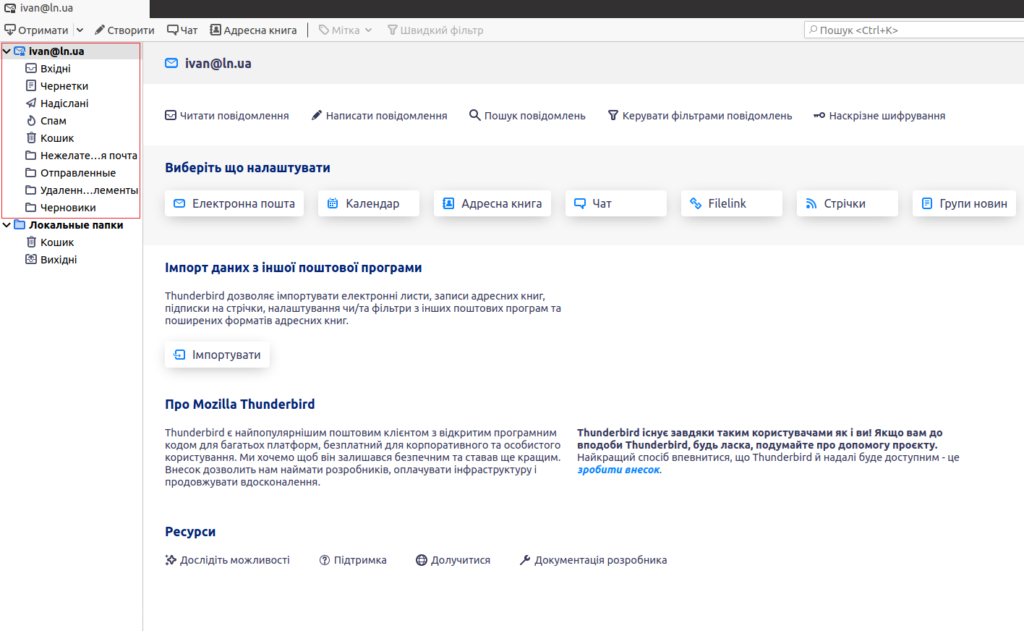The width and height of the screenshot is (1024, 631).
Task: Open Документація розробника link
Action: tap(593, 560)
